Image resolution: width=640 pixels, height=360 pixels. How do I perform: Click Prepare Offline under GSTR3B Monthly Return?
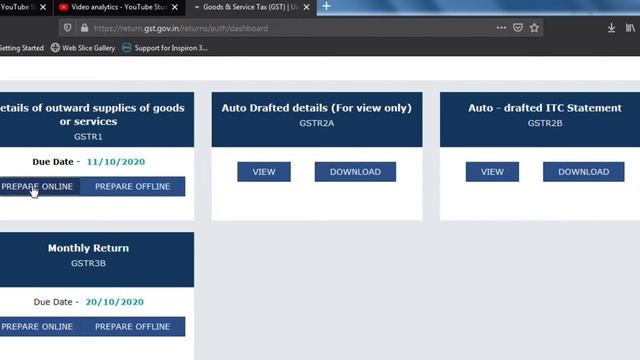click(x=133, y=327)
